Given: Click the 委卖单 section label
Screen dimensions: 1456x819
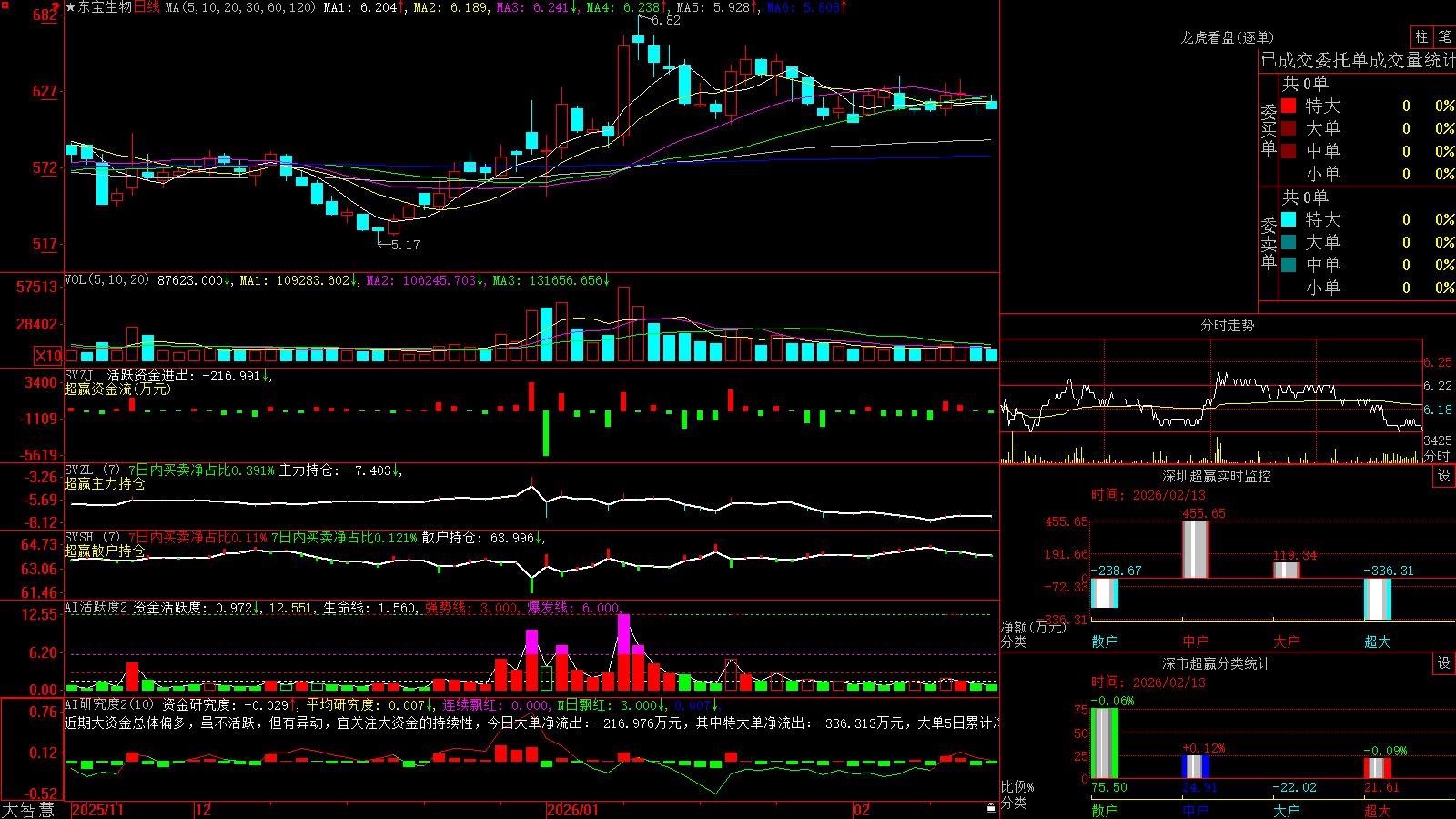Looking at the screenshot, I should click(x=1269, y=244).
